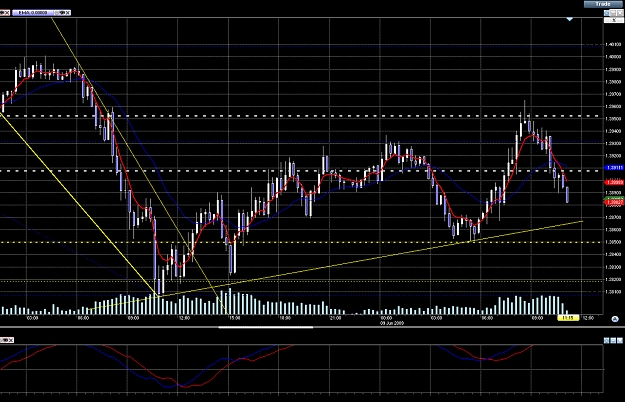Remove the EMA indicator with its X
Screen dimensions: 625x402
(x=68, y=13)
